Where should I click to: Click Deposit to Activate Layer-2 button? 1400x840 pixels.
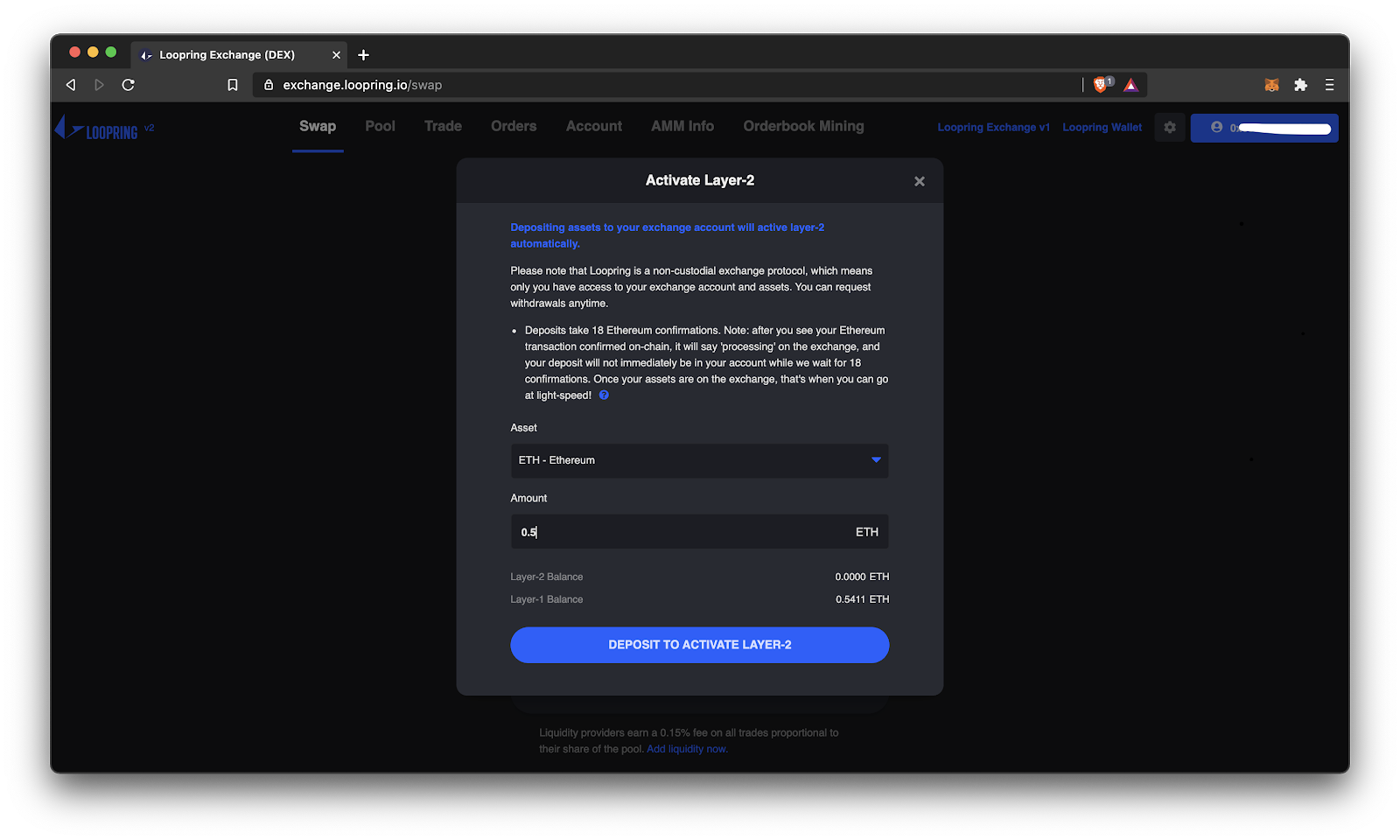tap(699, 645)
